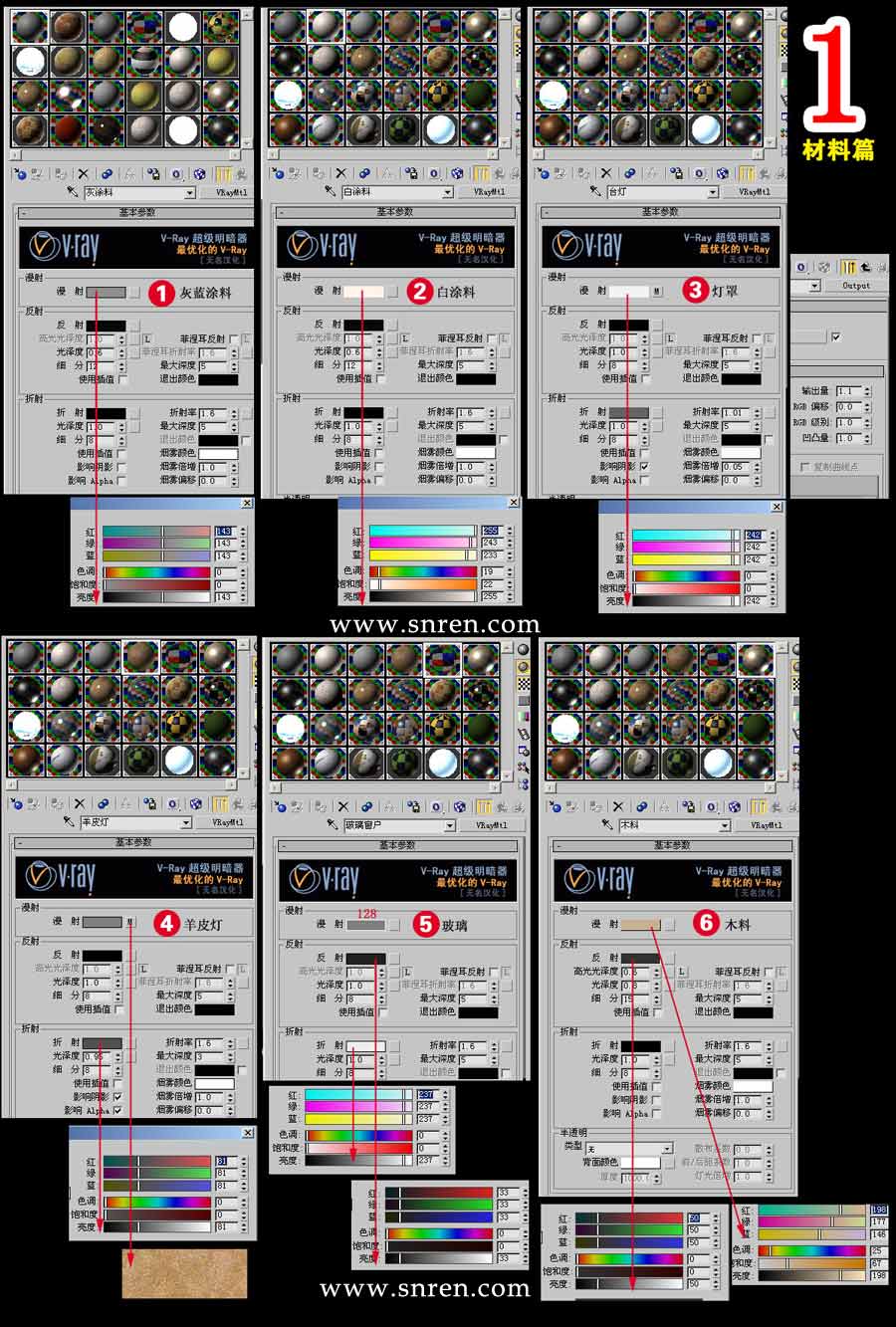This screenshot has height=1327, width=896.
Task: Show map in viewport icon in 台灯 panel
Action: point(721,174)
